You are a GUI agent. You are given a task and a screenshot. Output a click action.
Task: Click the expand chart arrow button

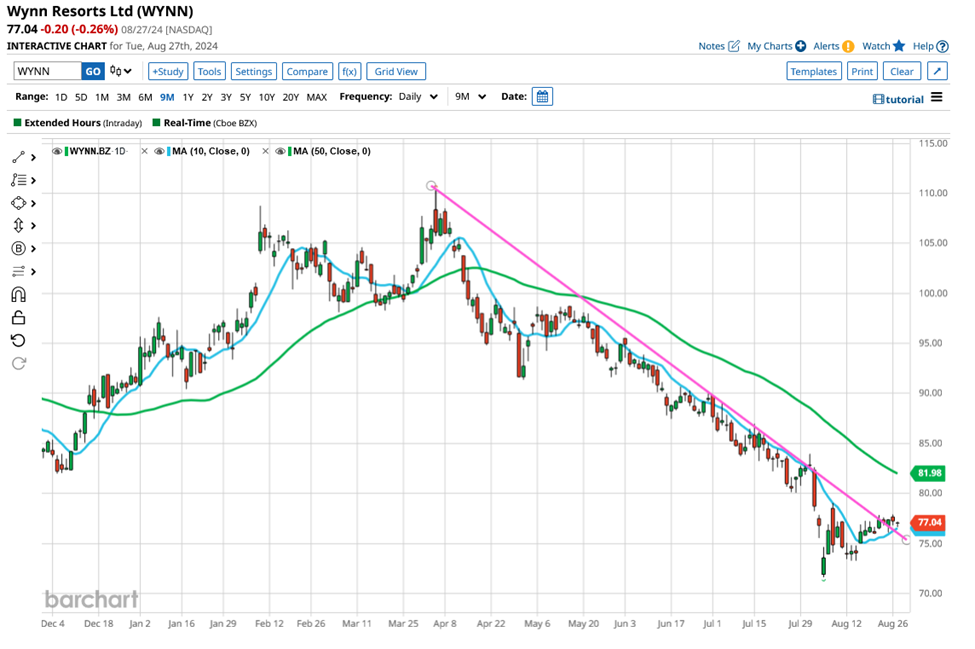click(x=936, y=71)
